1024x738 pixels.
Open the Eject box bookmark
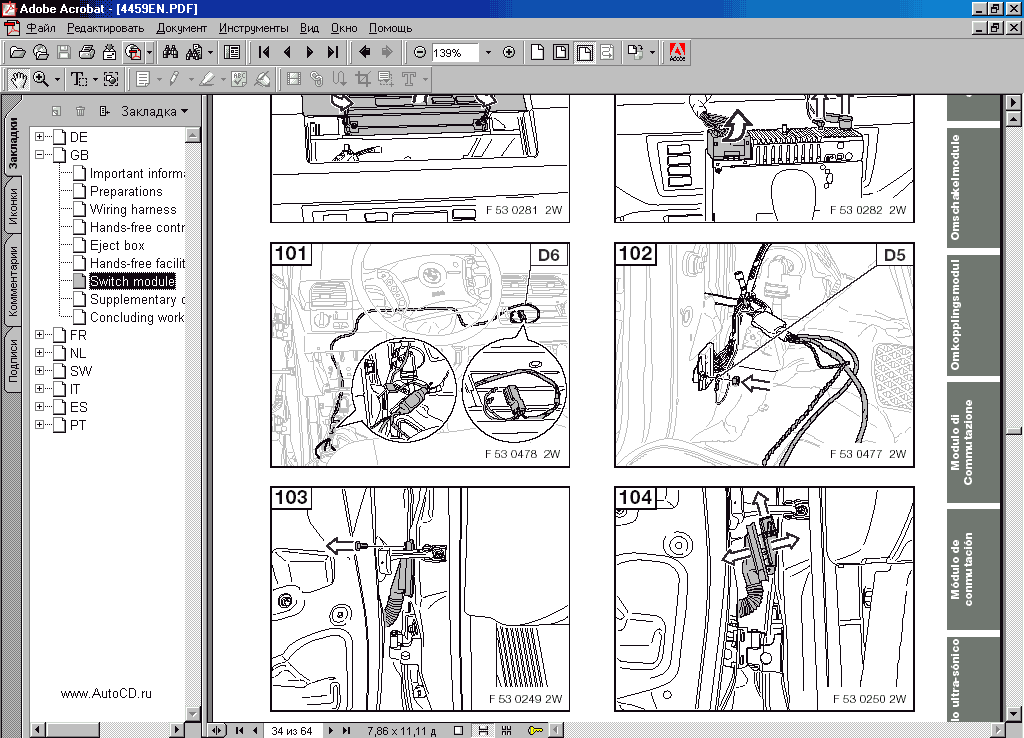(x=117, y=246)
